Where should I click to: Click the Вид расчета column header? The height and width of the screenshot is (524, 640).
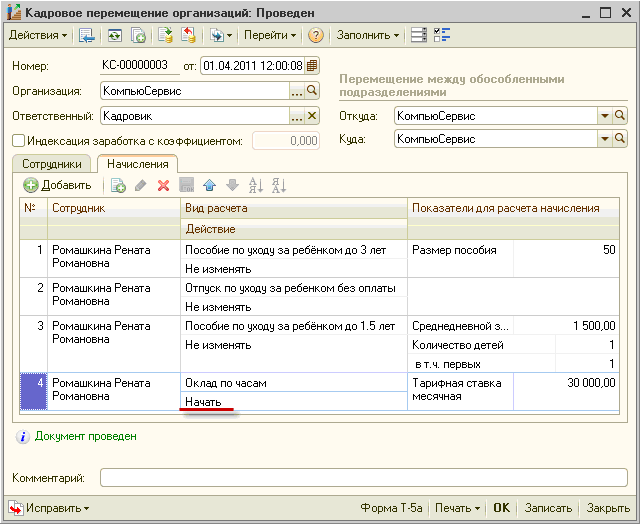[x=294, y=208]
